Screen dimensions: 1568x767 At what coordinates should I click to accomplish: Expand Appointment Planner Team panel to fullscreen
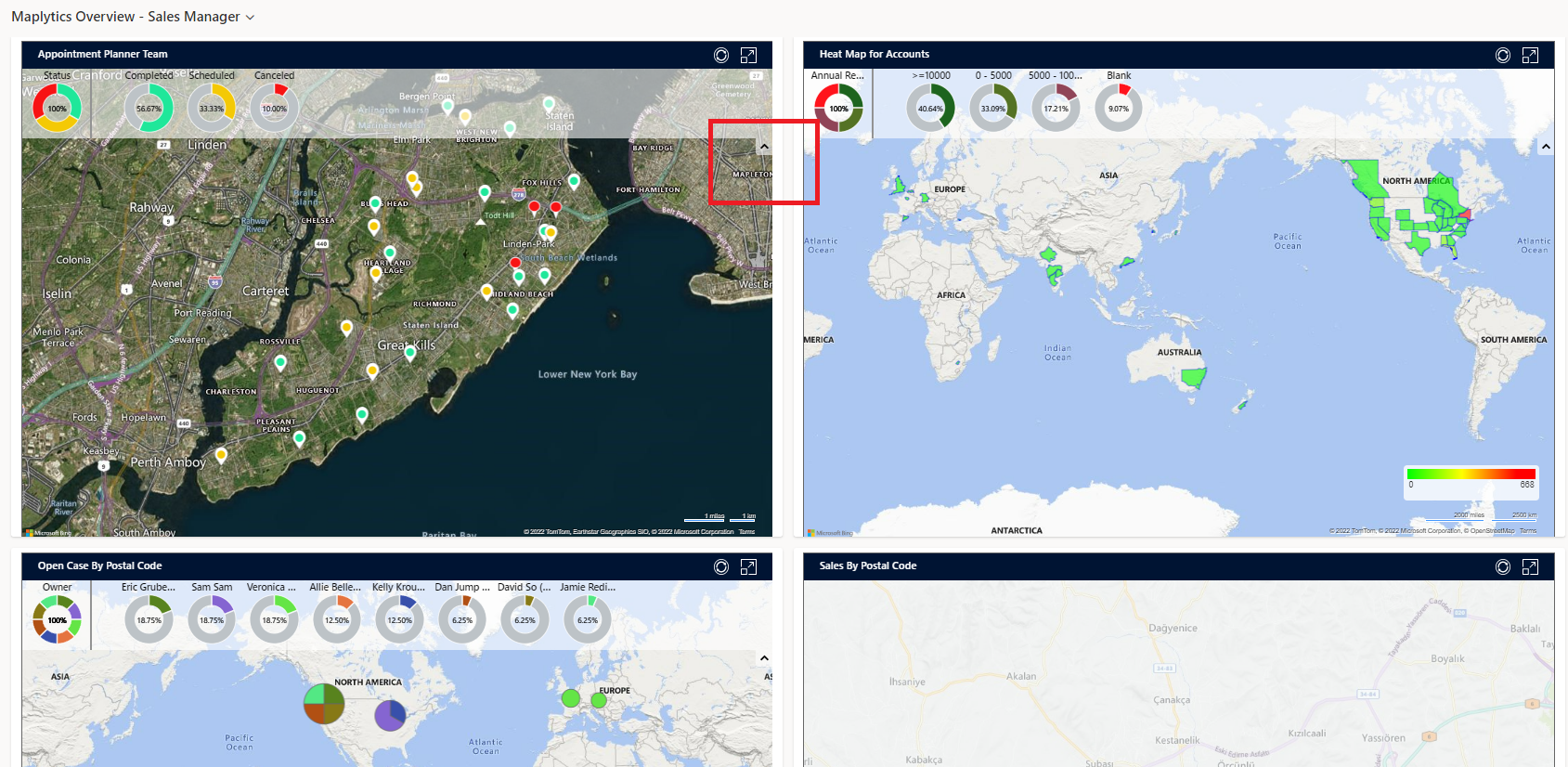coord(748,56)
